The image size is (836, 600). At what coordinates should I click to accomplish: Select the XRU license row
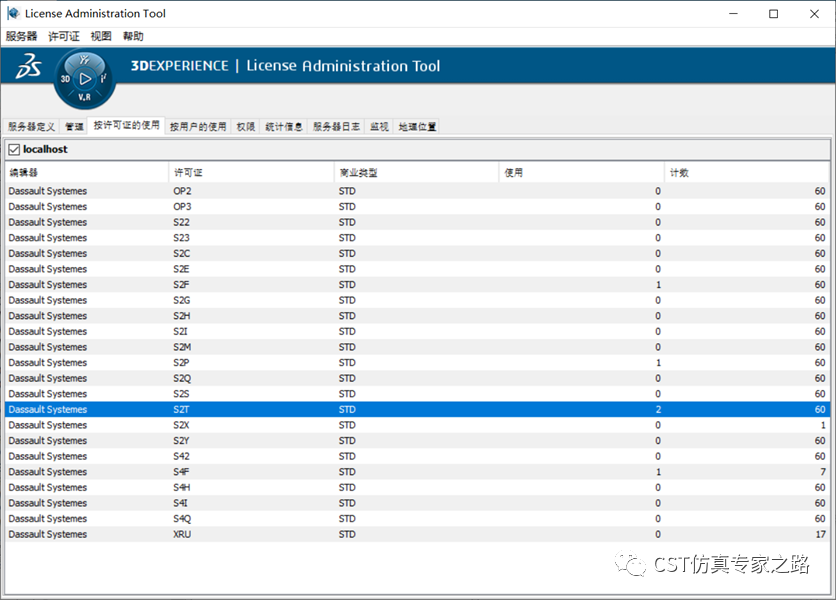(x=417, y=534)
